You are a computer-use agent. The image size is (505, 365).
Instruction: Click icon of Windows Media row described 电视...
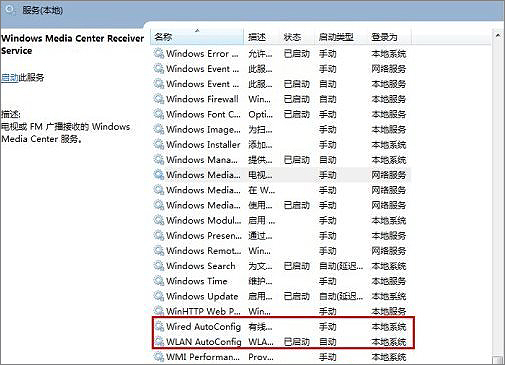pyautogui.click(x=159, y=175)
